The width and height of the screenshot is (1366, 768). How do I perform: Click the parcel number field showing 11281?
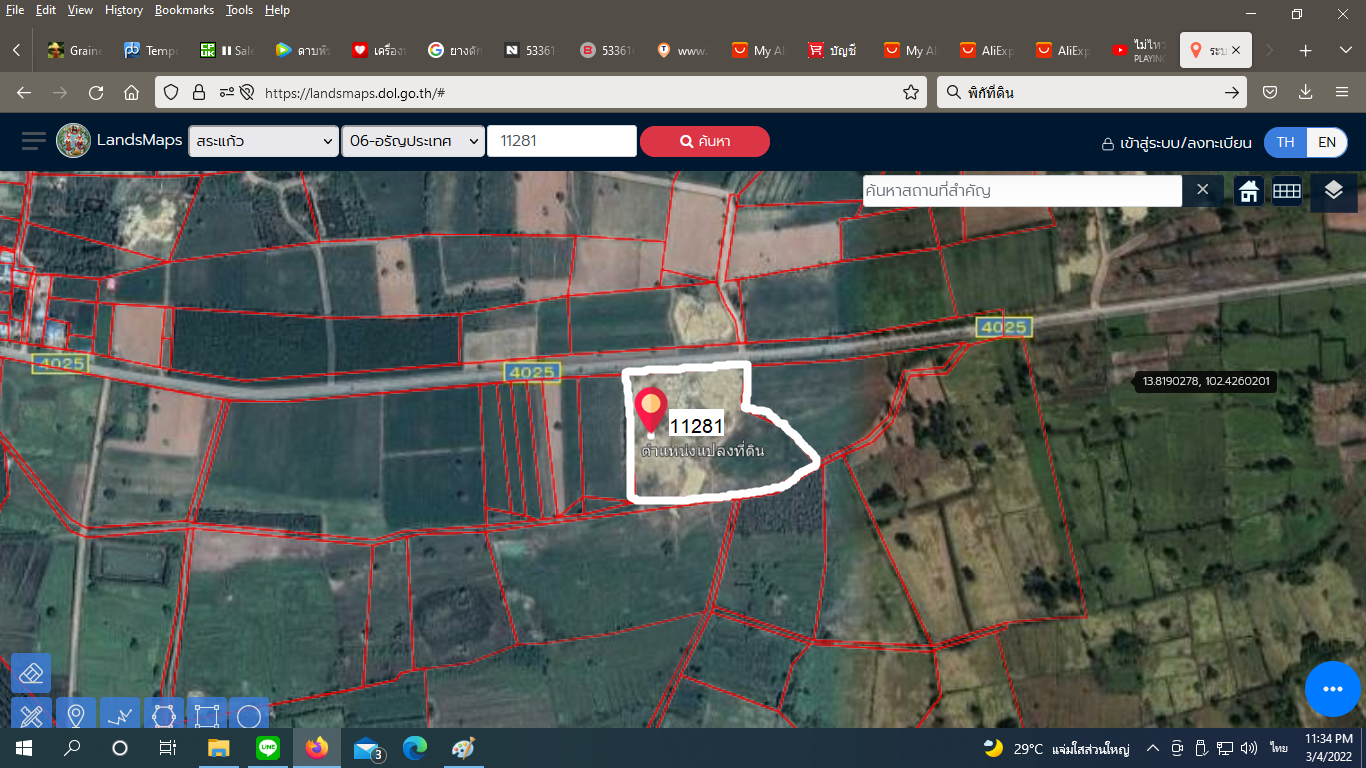point(562,141)
